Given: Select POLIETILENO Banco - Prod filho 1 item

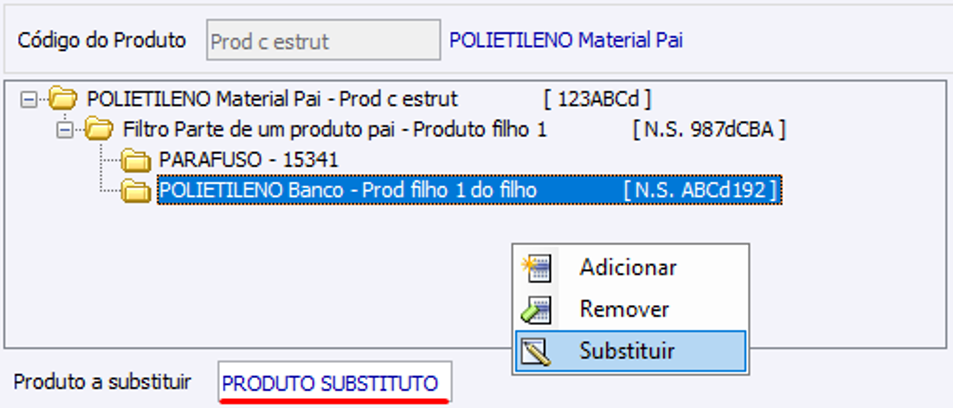Looking at the screenshot, I should (x=347, y=190).
